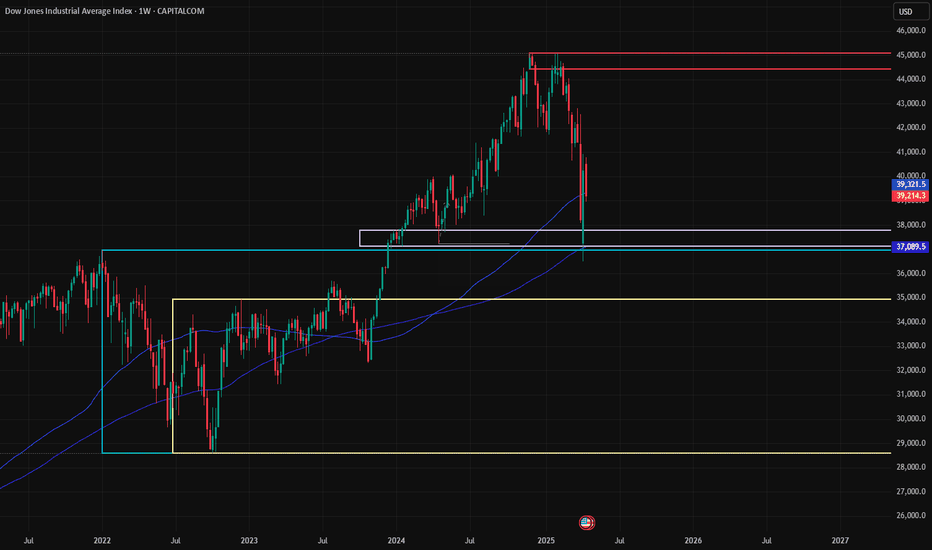Screen dimensions: 932x550
Task: Click the 36,000.0 price axis label
Action: (911, 273)
